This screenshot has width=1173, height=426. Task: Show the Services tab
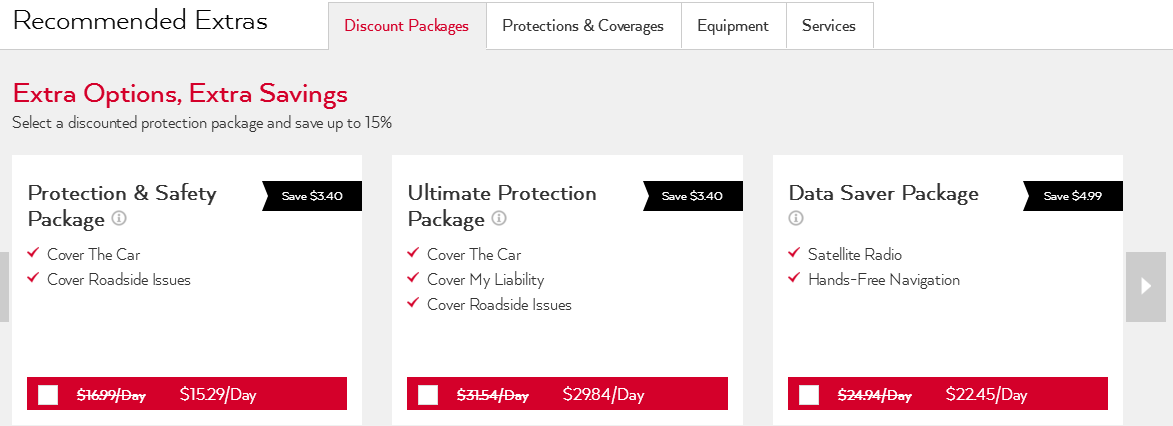pyautogui.click(x=829, y=26)
